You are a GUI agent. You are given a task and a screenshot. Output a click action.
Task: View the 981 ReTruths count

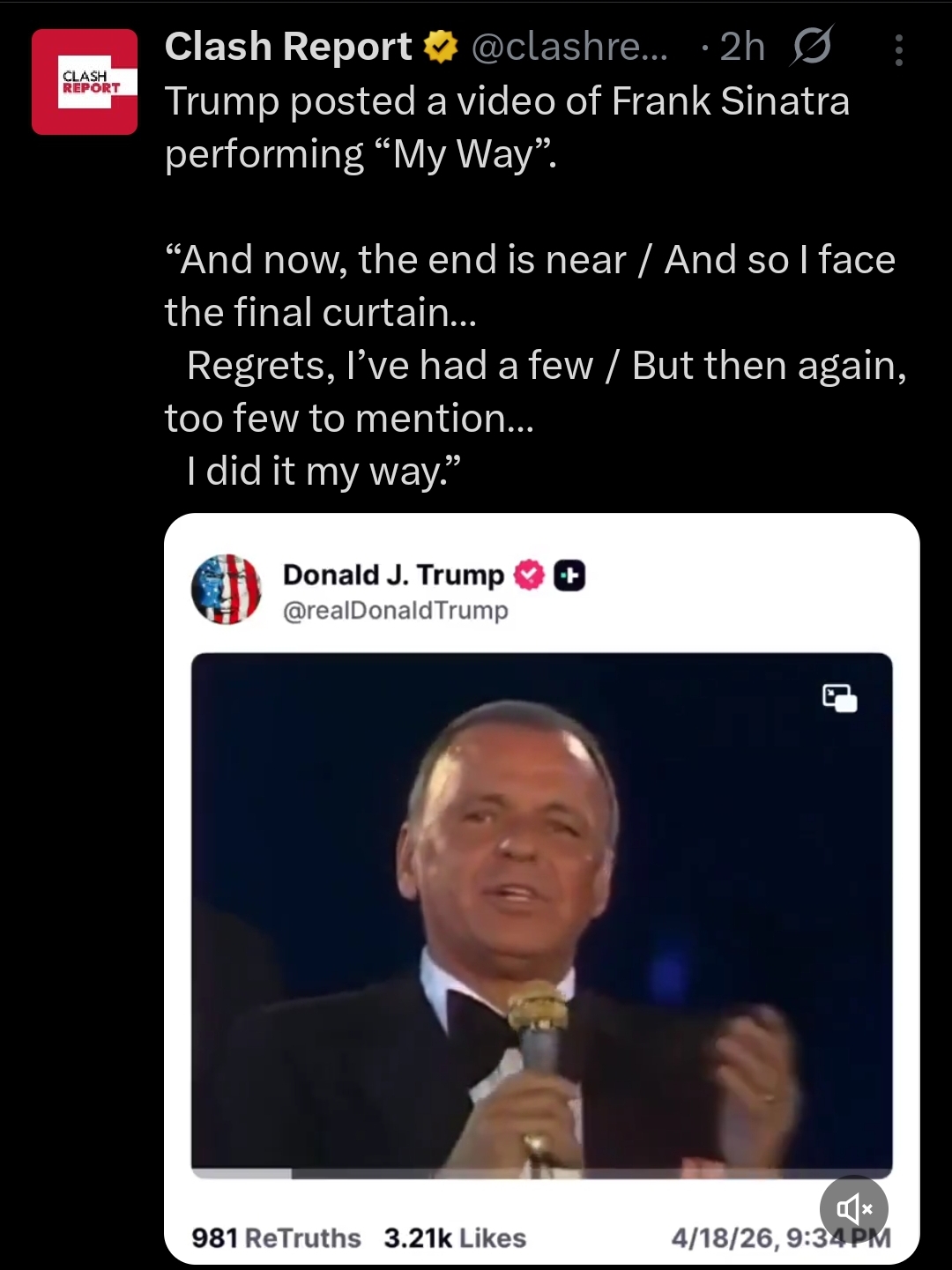pyautogui.click(x=276, y=1238)
